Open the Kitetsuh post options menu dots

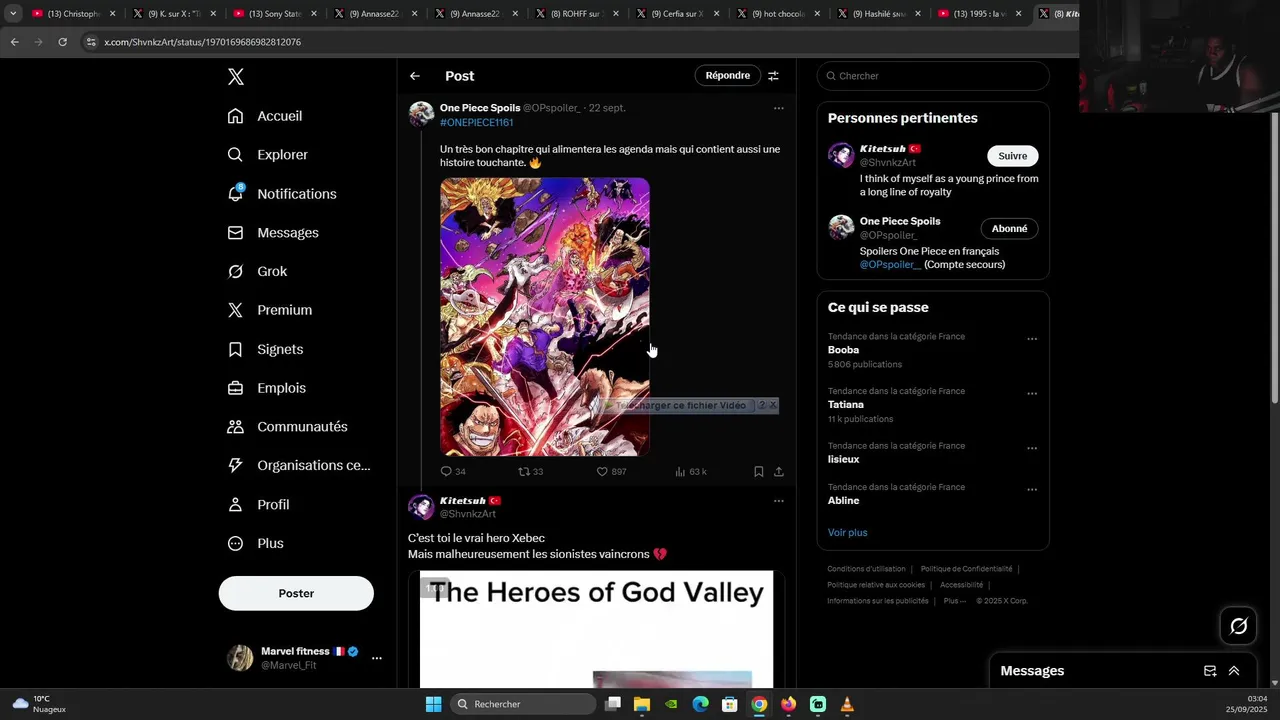pyautogui.click(x=779, y=501)
